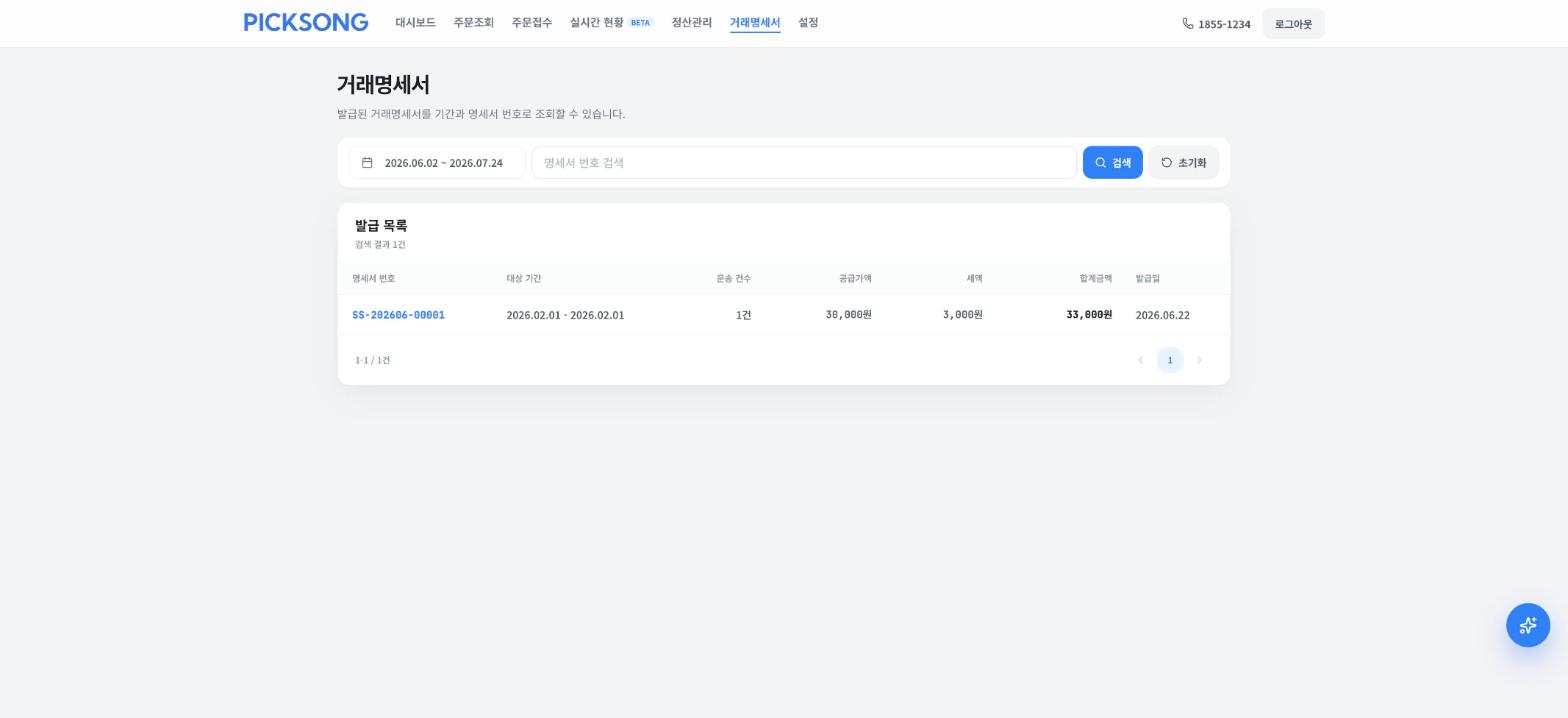
Task: Click the 검색 search button
Action: [x=1113, y=163]
